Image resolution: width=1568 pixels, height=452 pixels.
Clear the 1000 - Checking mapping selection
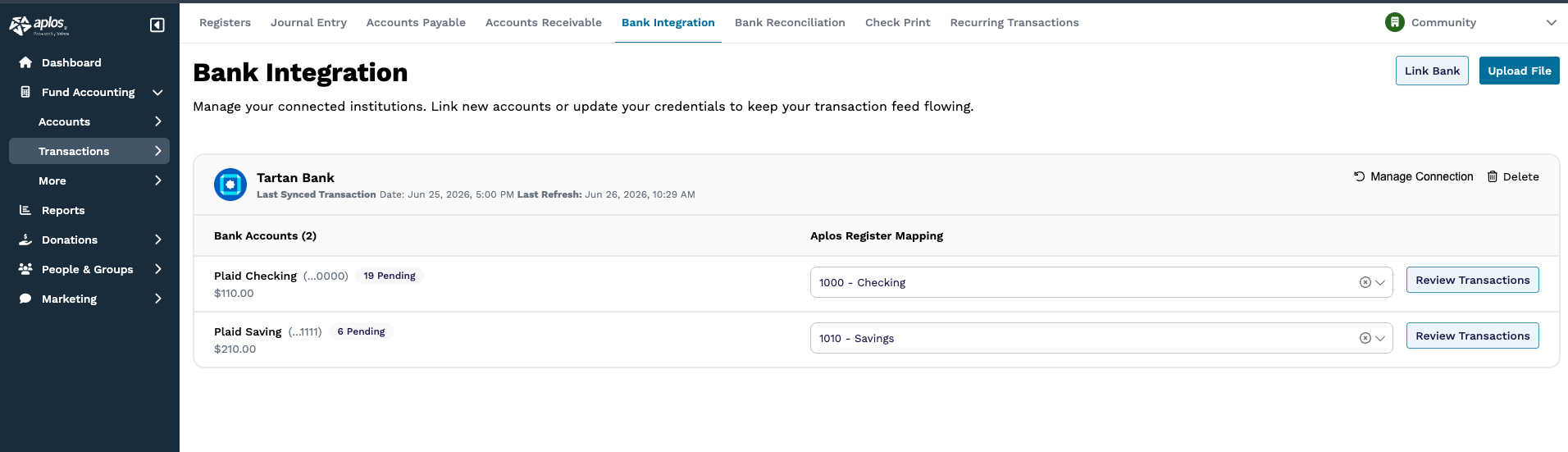[x=1365, y=282]
